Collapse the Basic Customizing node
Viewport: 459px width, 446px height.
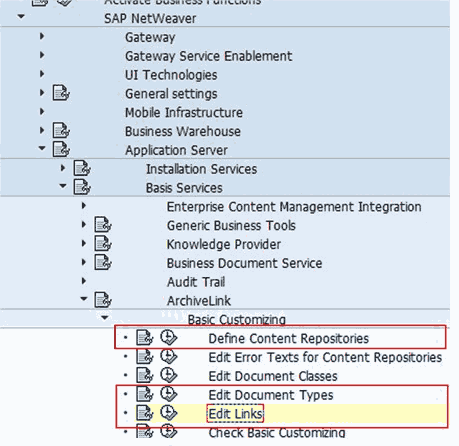pyautogui.click(x=104, y=317)
